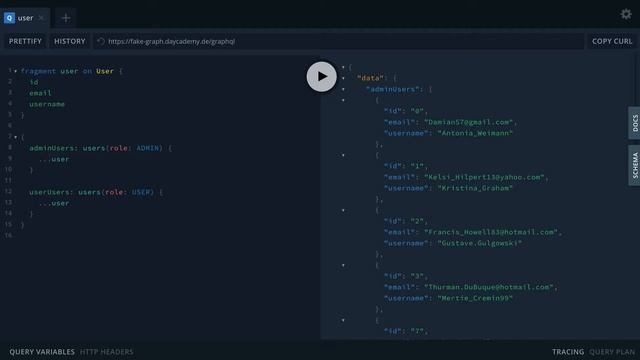The image size is (640, 360).
Task: Open the TRACING panel
Action: click(x=568, y=352)
